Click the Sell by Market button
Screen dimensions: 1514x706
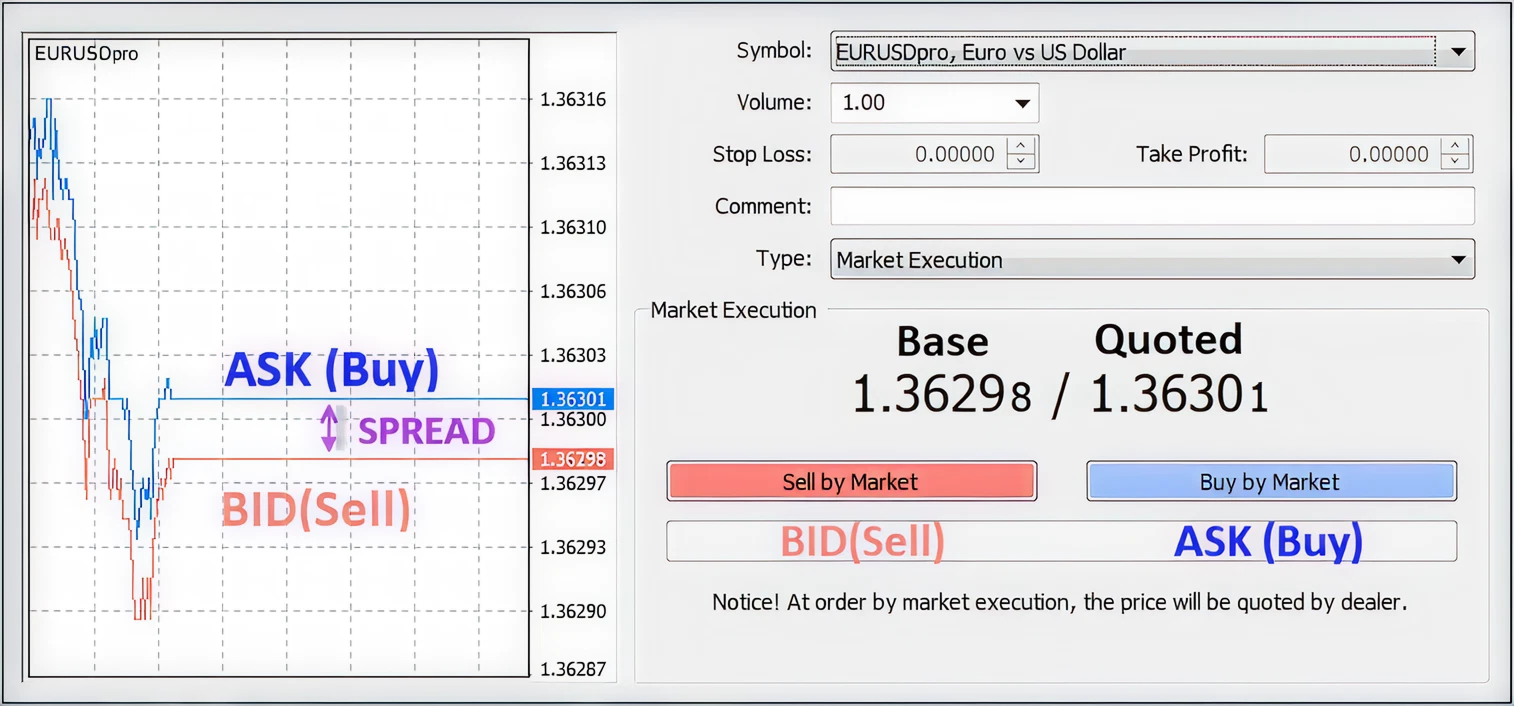tap(851, 481)
